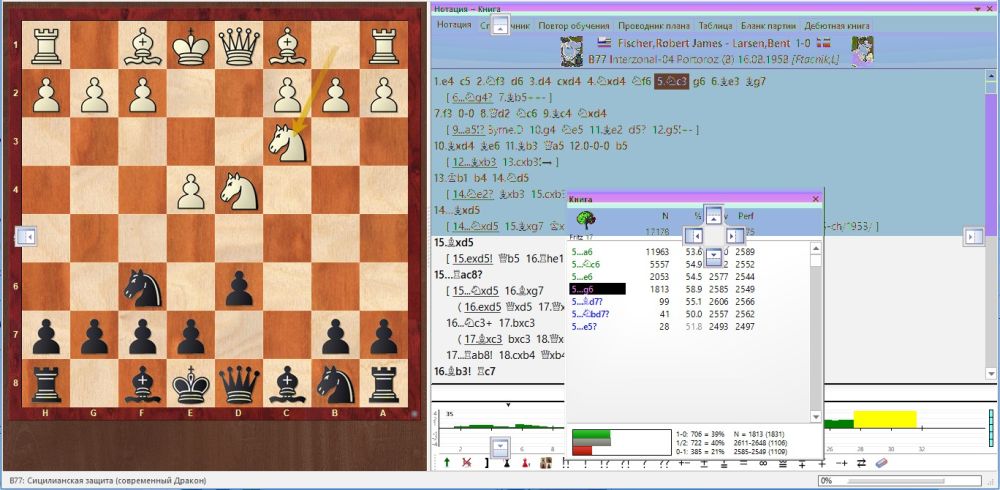Viewport: 1000px width, 490px height.
Task: Open the pane menu arrow beside the notation close button
Action: pos(976,8)
